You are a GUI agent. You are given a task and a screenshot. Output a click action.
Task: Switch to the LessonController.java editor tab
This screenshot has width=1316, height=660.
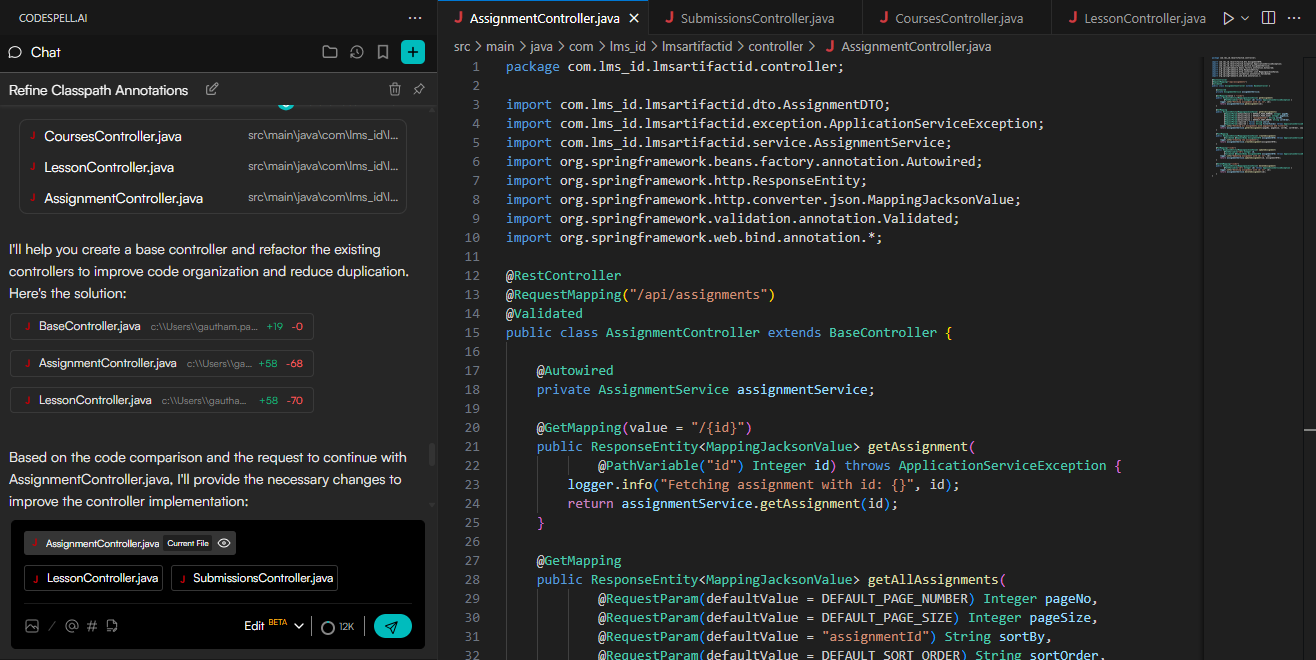(1137, 18)
